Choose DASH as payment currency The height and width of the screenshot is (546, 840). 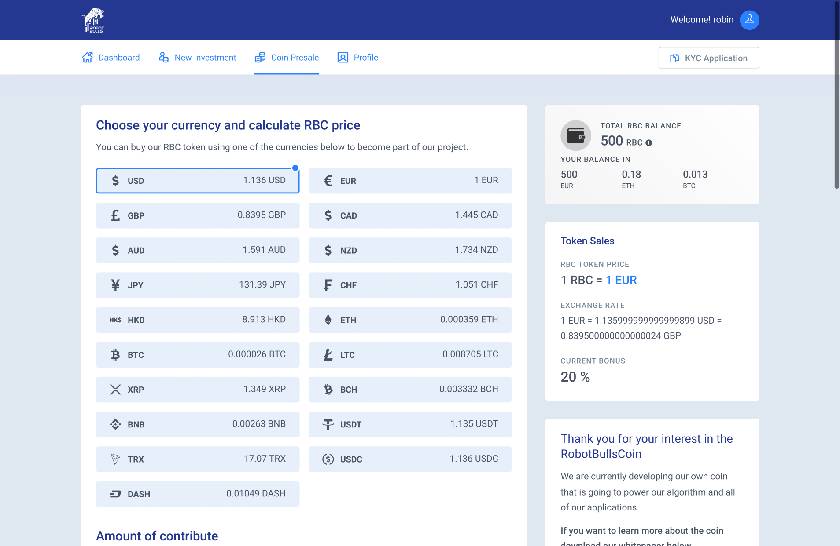(x=197, y=494)
